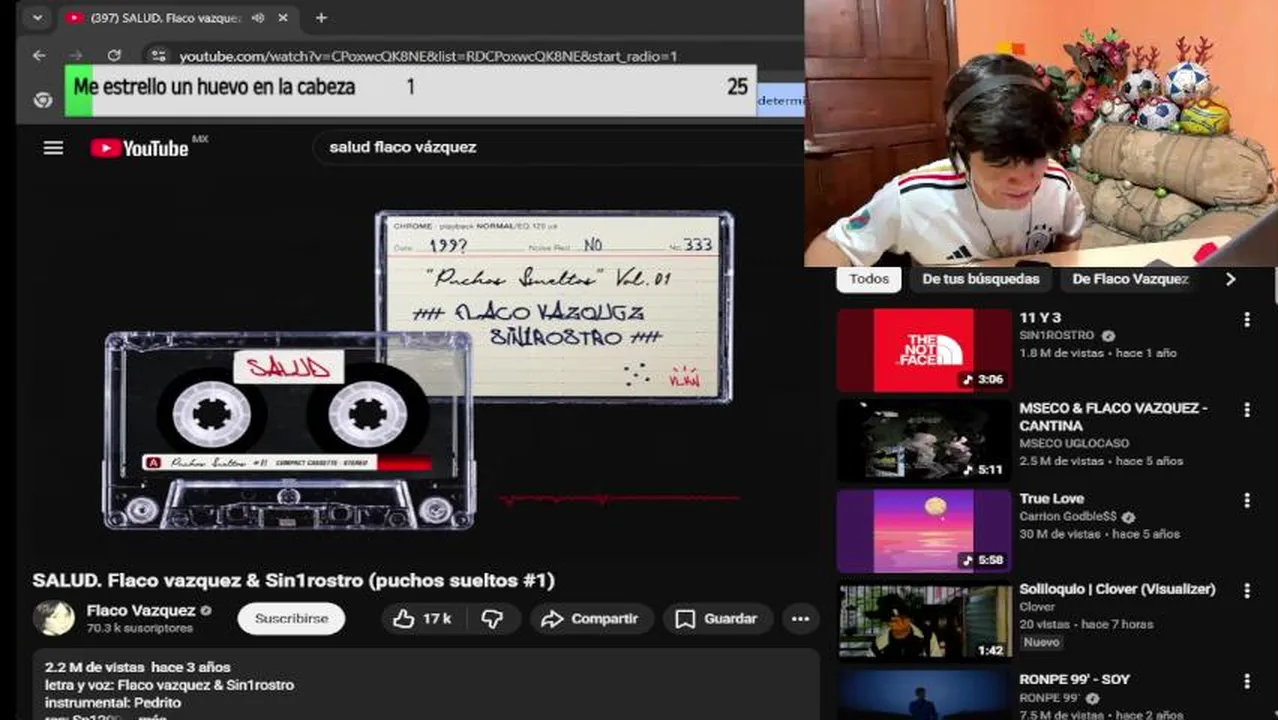The image size is (1278, 720).
Task: Click the SIN1ROSTRO channel name
Action: pos(1056,336)
